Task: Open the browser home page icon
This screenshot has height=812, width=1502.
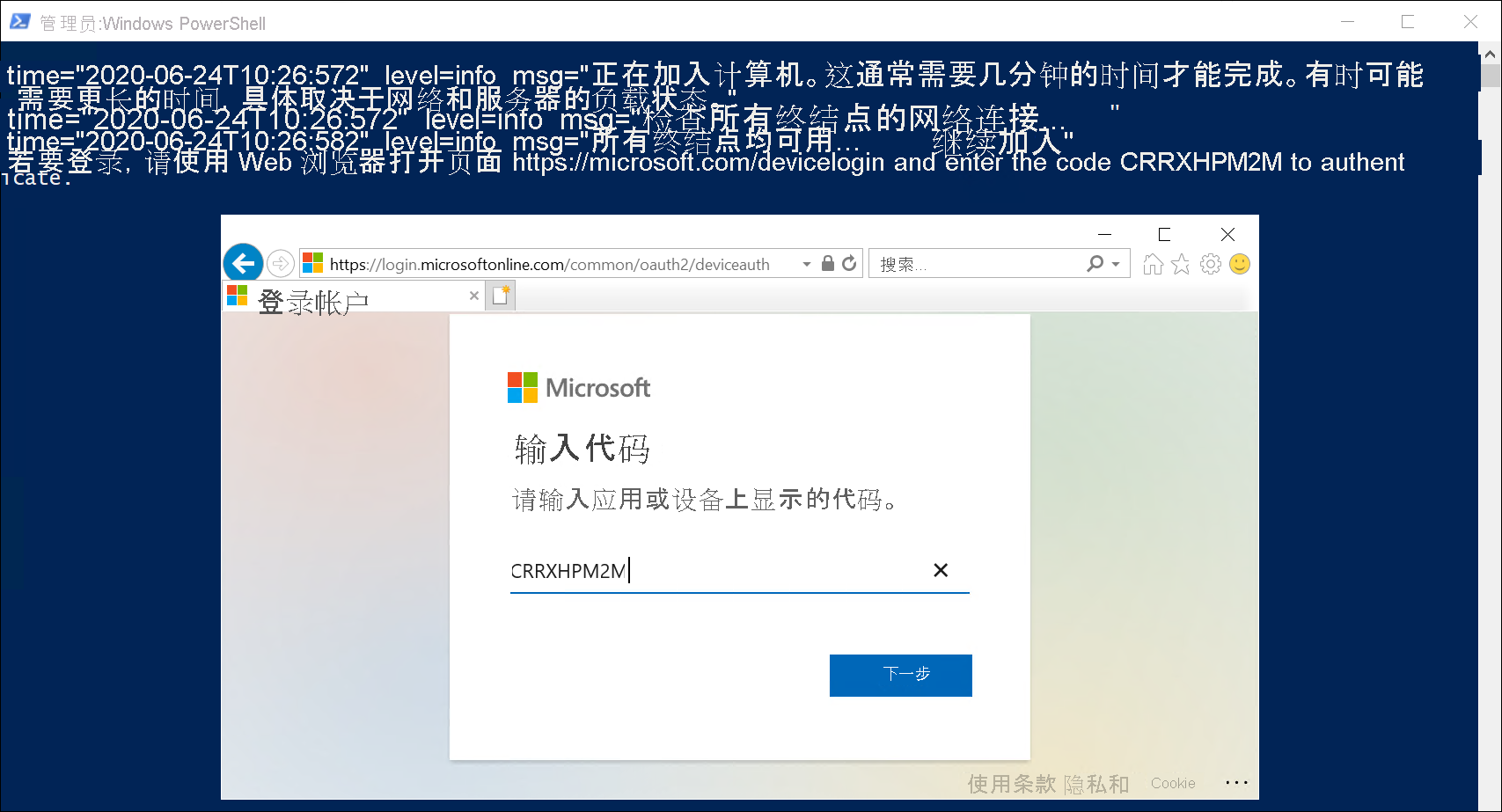Action: pyautogui.click(x=1153, y=264)
